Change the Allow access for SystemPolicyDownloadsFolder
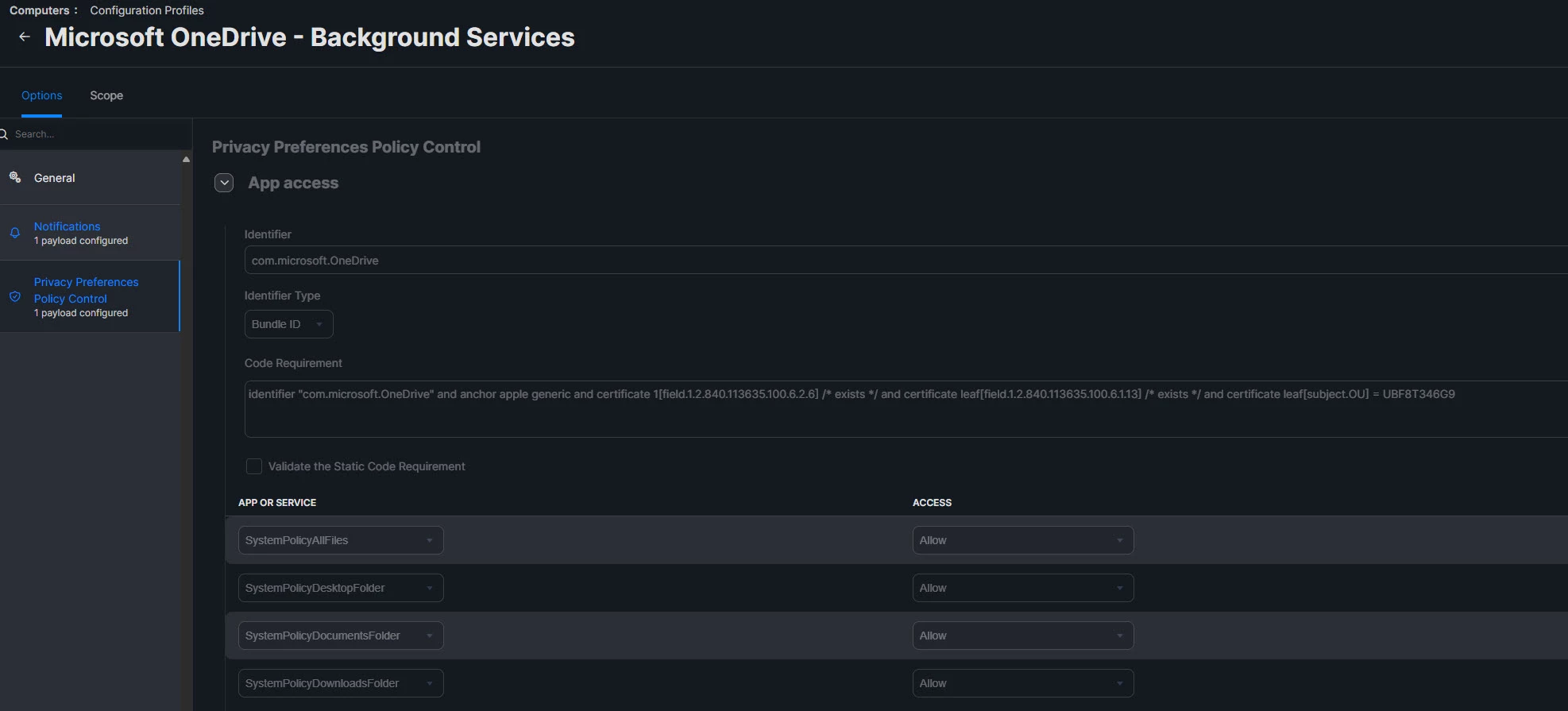The width and height of the screenshot is (1568, 711). tap(1022, 683)
